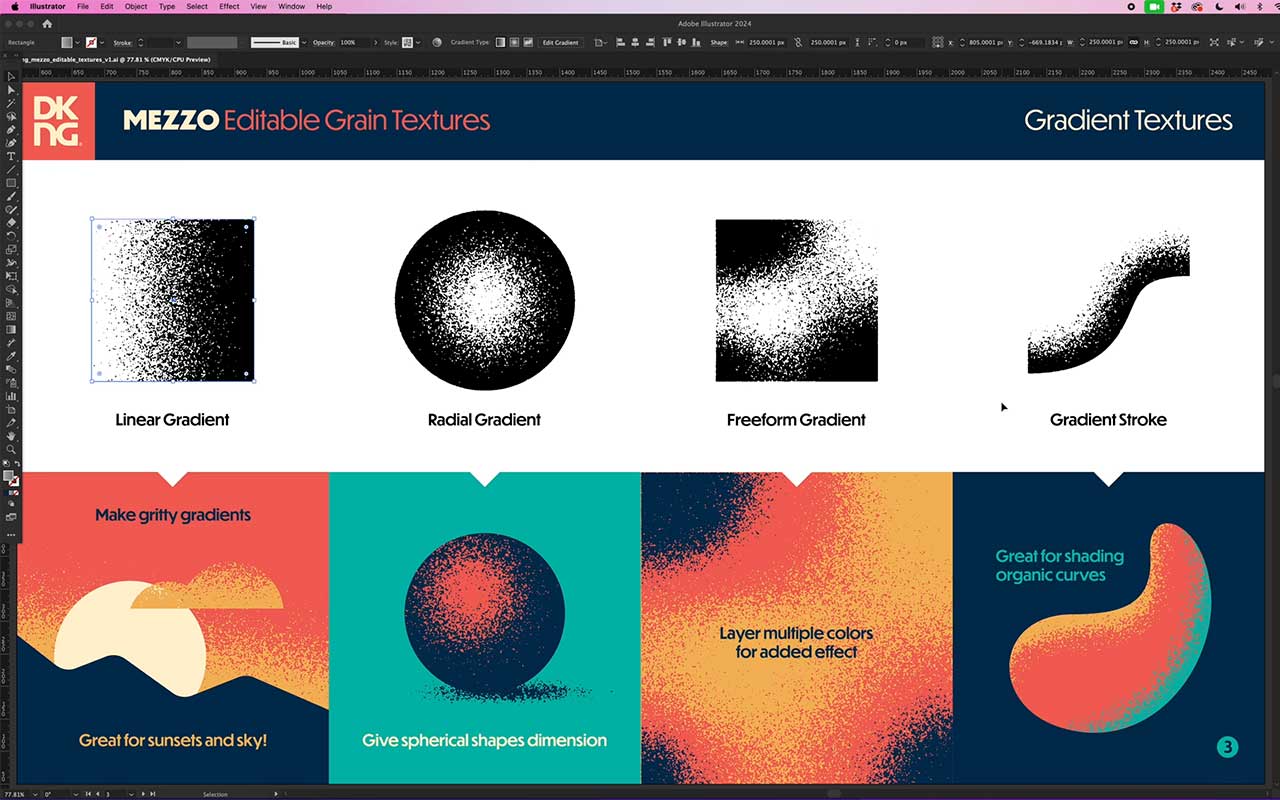This screenshot has height=800, width=1280.
Task: Open Edit Toolbar three dots
Action: tap(12, 535)
